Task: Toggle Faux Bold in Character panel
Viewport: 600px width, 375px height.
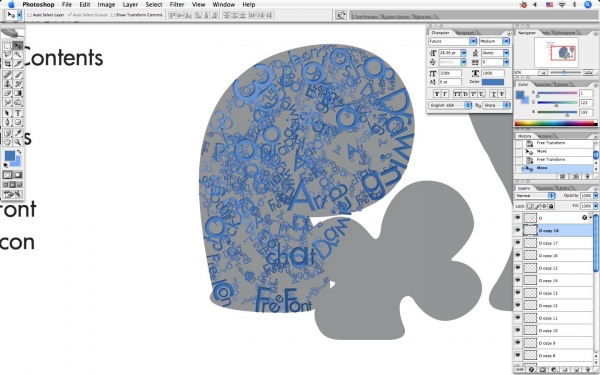Action: (x=436, y=94)
